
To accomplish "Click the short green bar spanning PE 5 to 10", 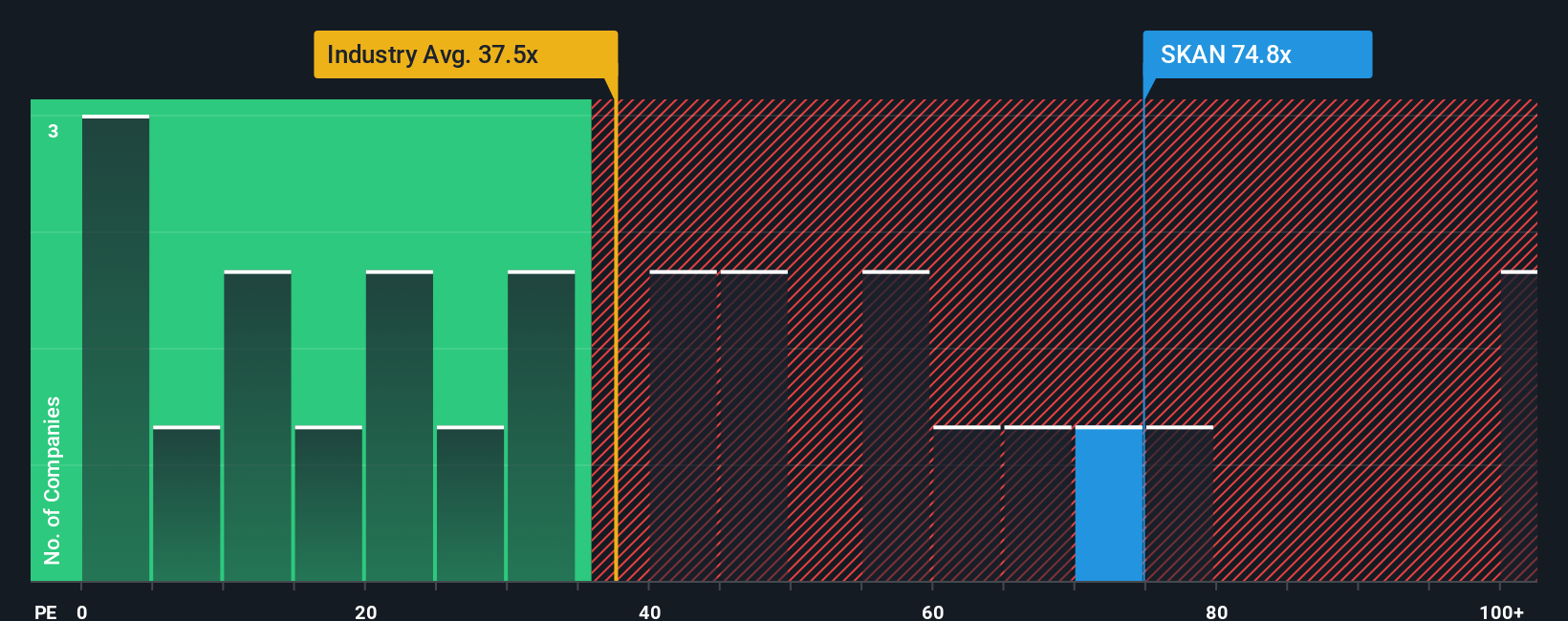I will (x=186, y=503).
